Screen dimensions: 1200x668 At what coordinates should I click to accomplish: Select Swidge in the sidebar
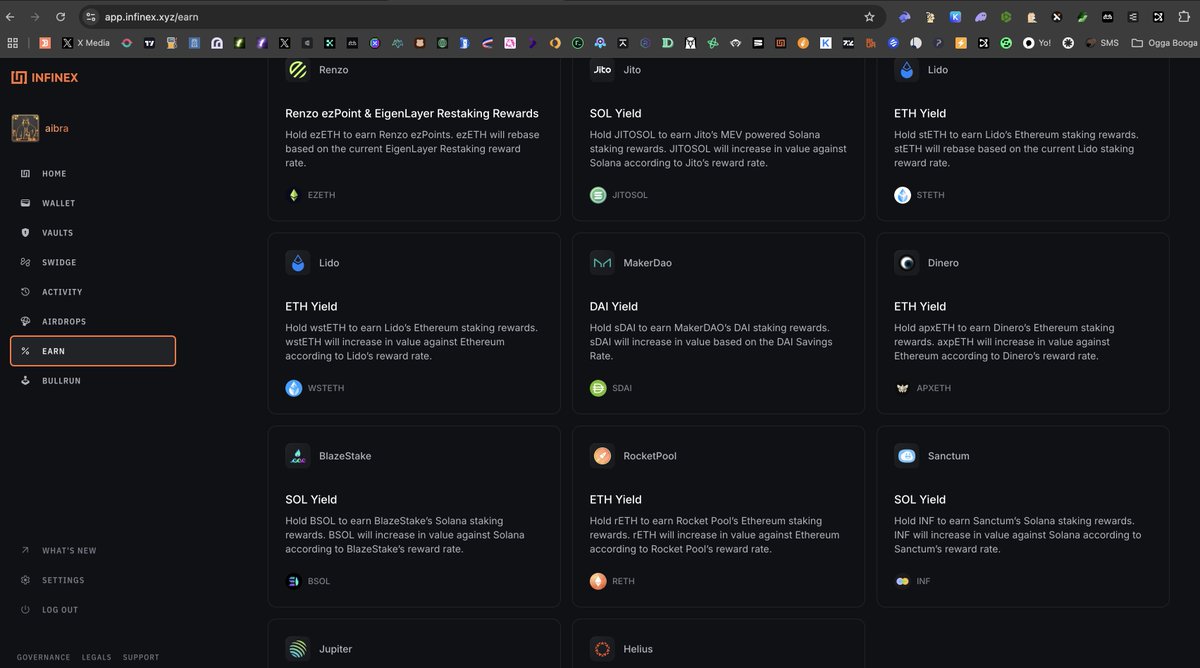(x=59, y=262)
